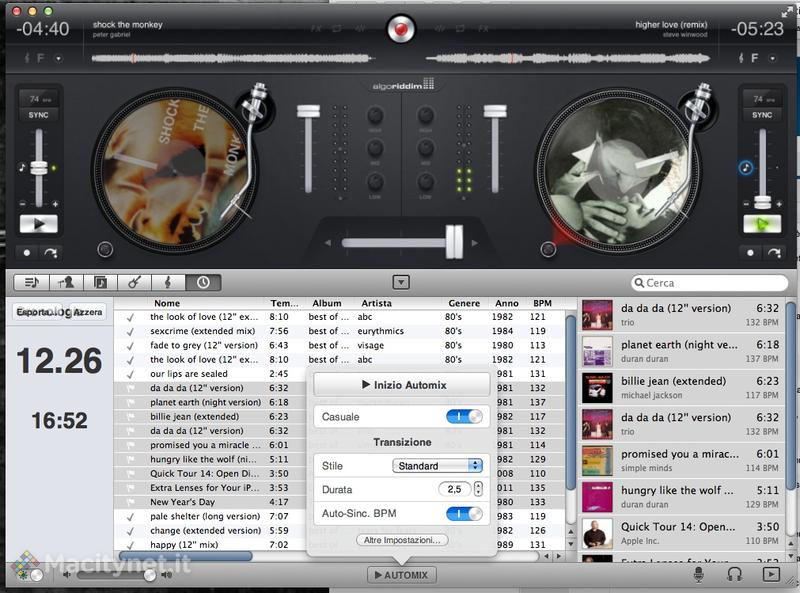Select the planet earth queue thumbnail
The image size is (800, 593).
(x=597, y=352)
